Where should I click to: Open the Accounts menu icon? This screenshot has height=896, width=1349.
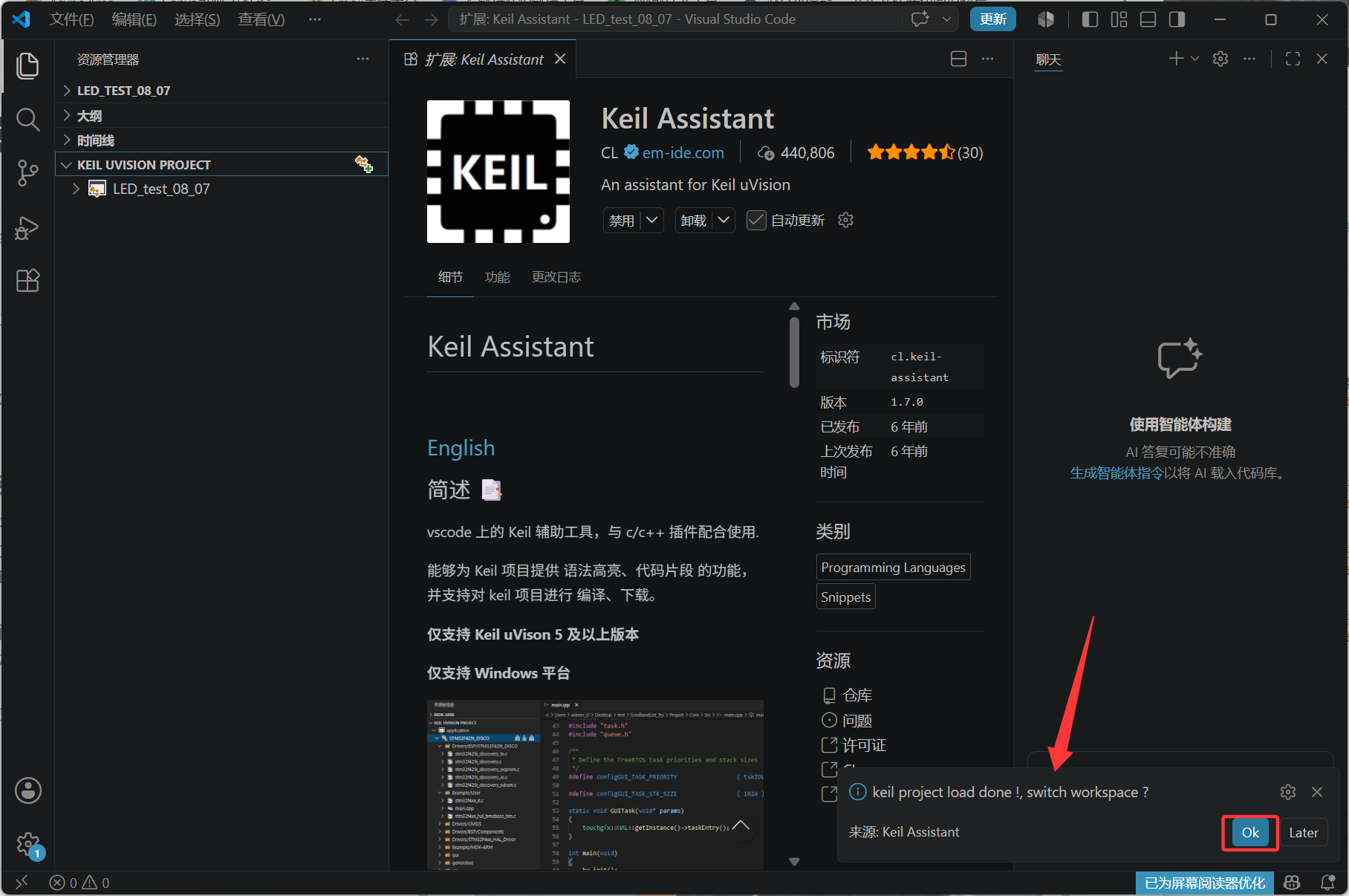point(28,791)
